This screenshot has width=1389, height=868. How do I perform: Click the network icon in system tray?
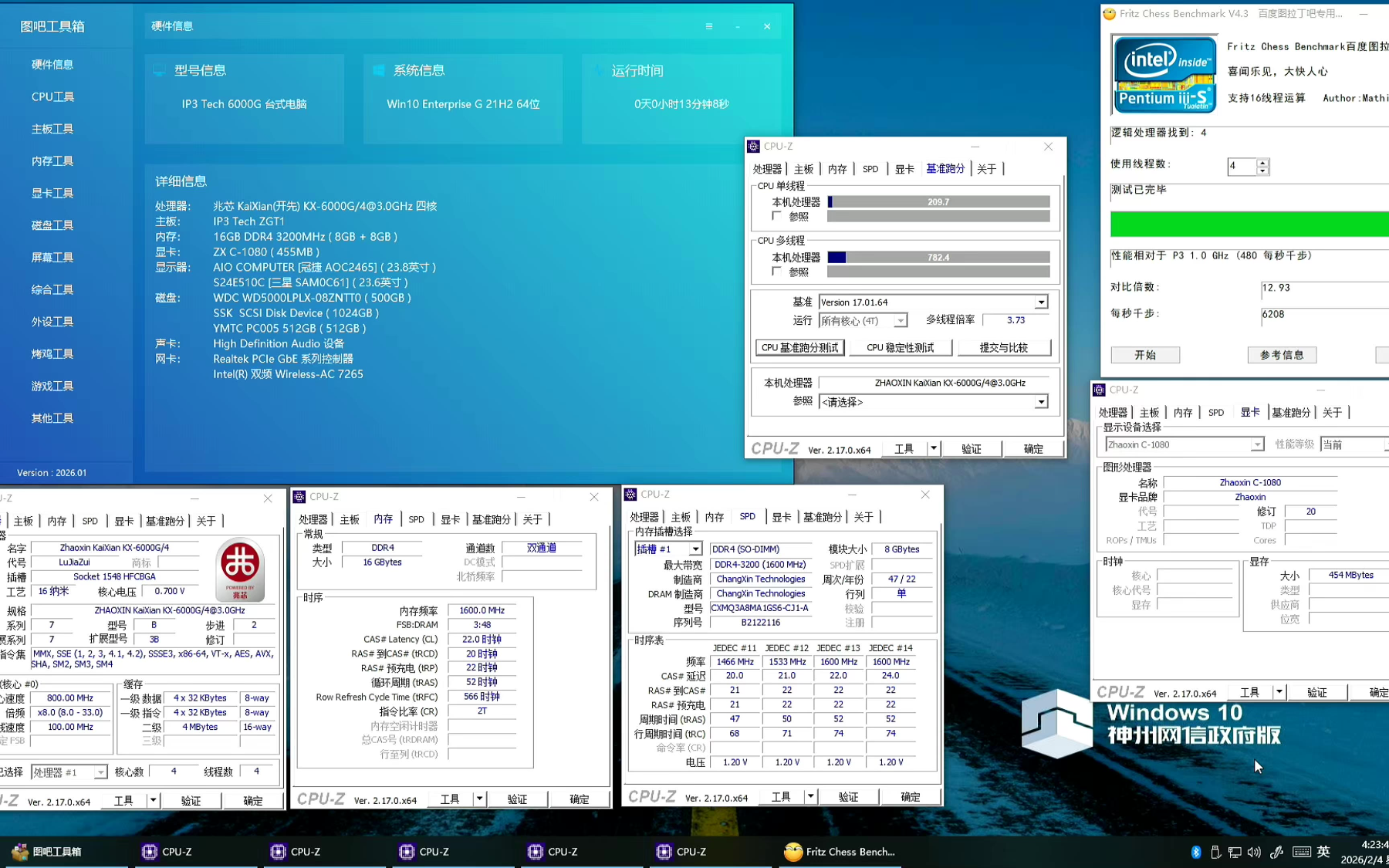1235,852
